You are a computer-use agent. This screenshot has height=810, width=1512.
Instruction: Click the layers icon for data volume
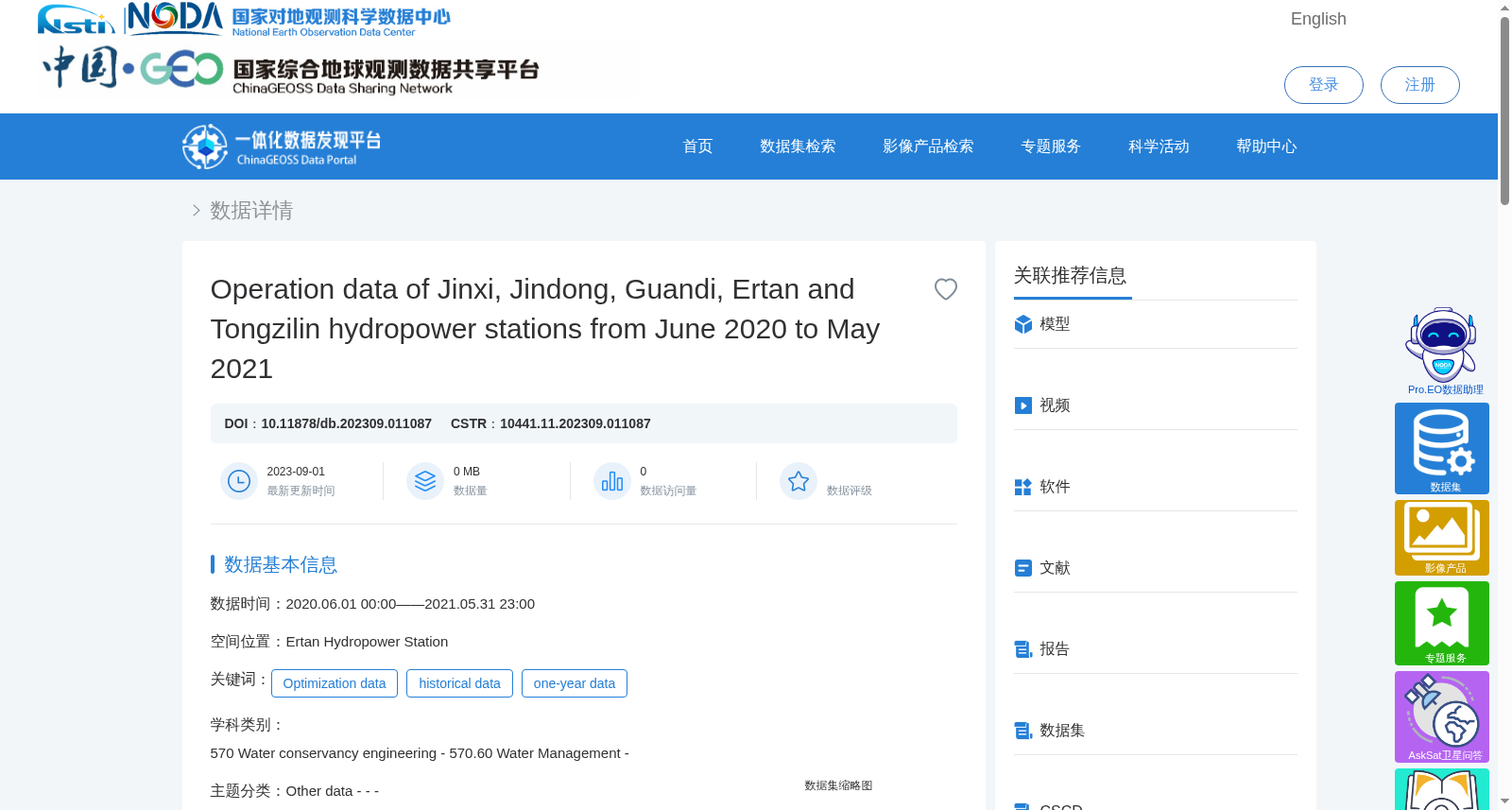pos(425,481)
